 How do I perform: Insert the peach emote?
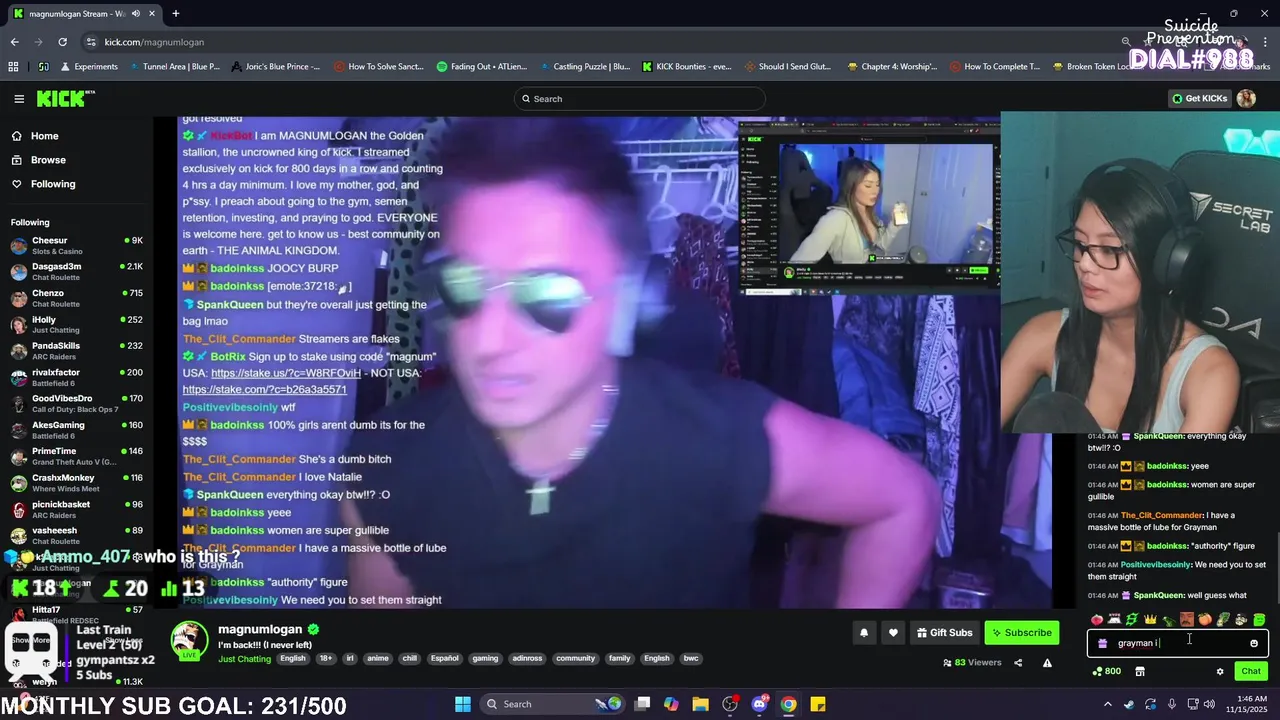1204,620
